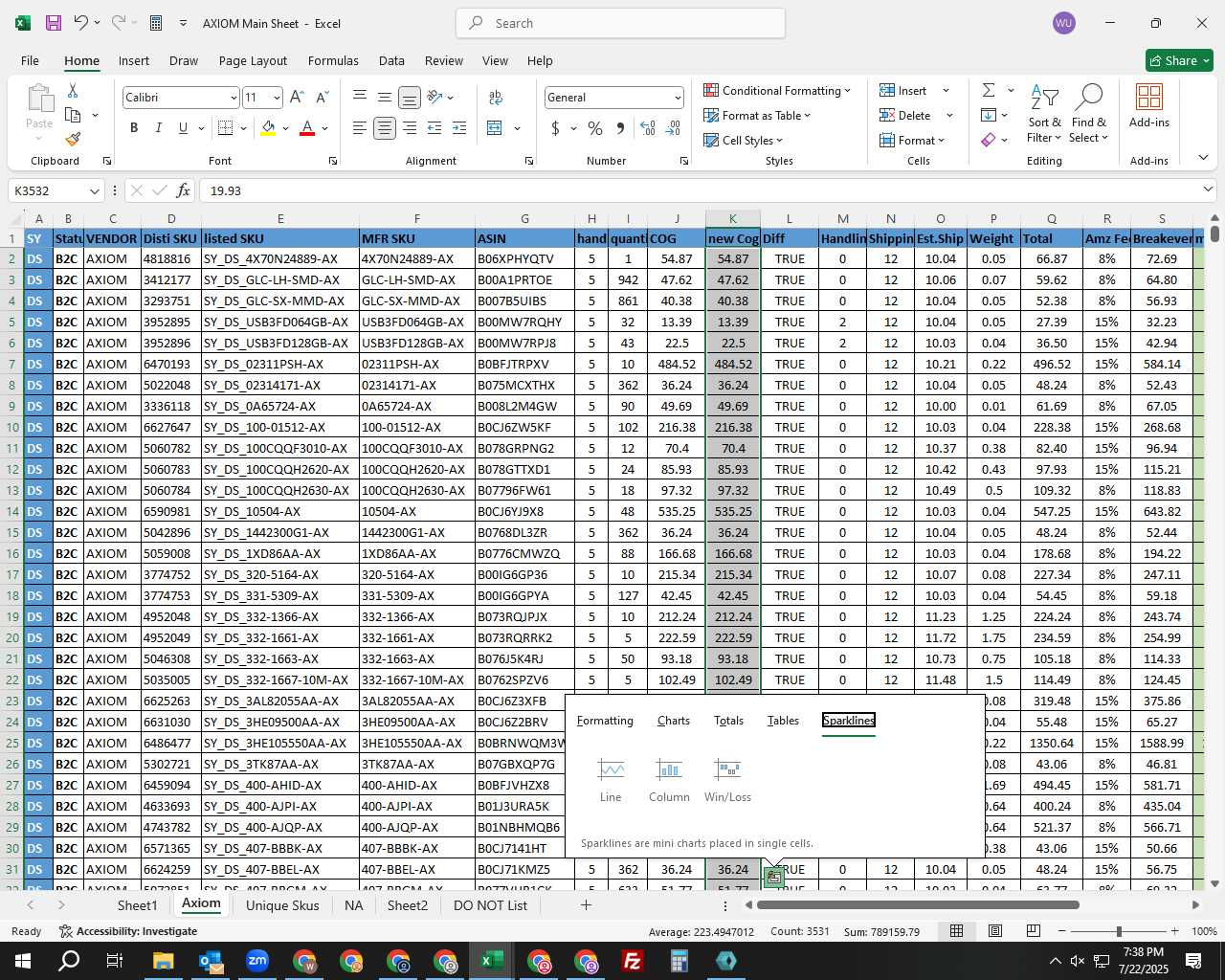Toggle Center horizontal alignment

pos(384,127)
